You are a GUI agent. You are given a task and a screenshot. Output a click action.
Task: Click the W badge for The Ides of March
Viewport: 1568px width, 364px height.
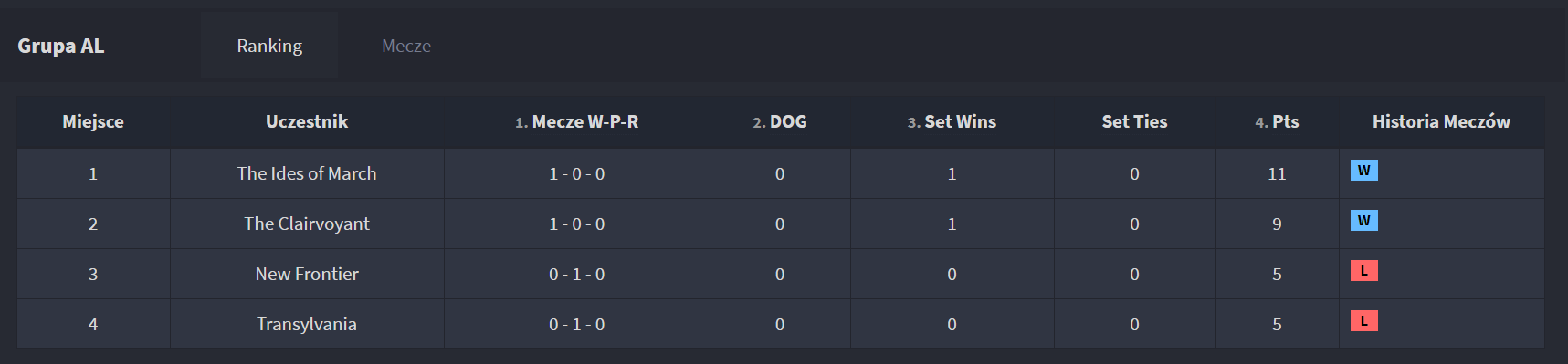(x=1363, y=170)
